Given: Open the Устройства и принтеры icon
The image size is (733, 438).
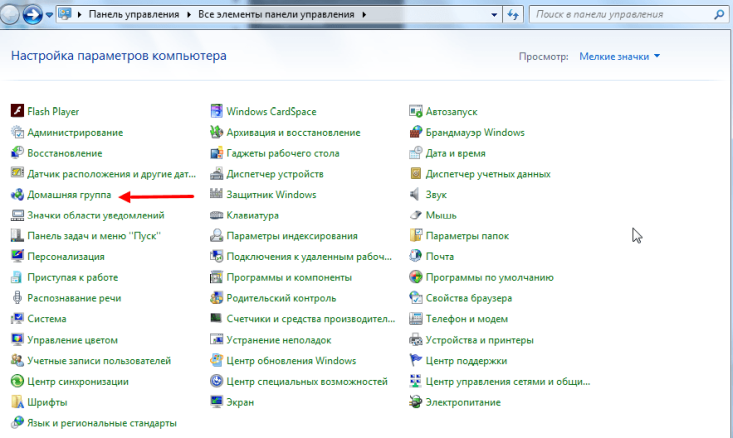Looking at the screenshot, I should pyautogui.click(x=416, y=340).
